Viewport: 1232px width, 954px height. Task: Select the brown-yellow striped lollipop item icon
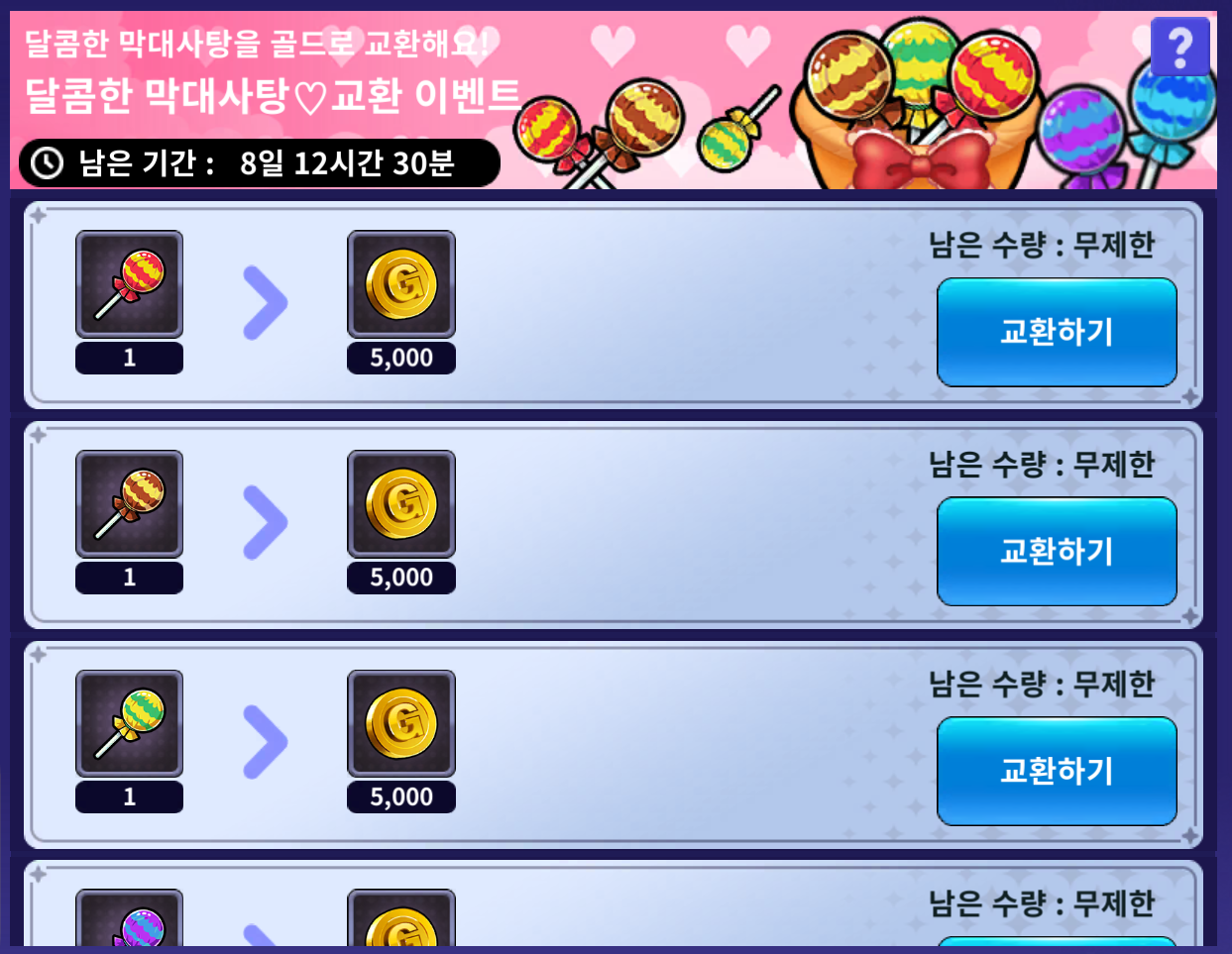tap(129, 504)
